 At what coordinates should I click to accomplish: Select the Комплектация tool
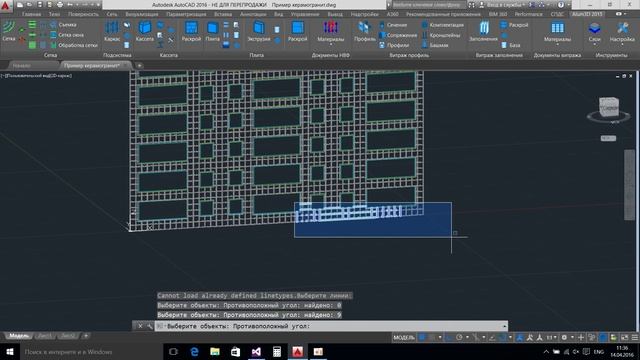442,25
